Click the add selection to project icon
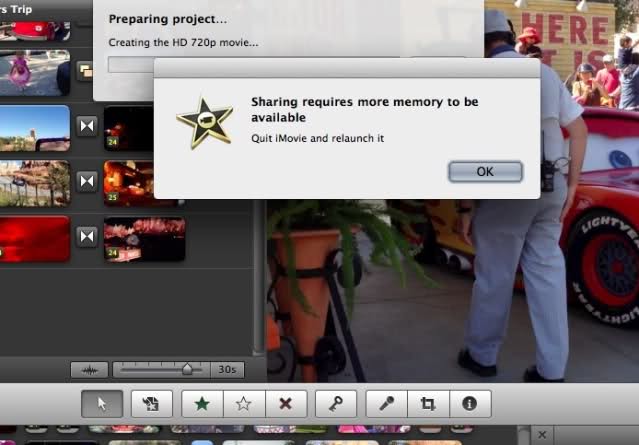639x445 pixels. [152, 403]
